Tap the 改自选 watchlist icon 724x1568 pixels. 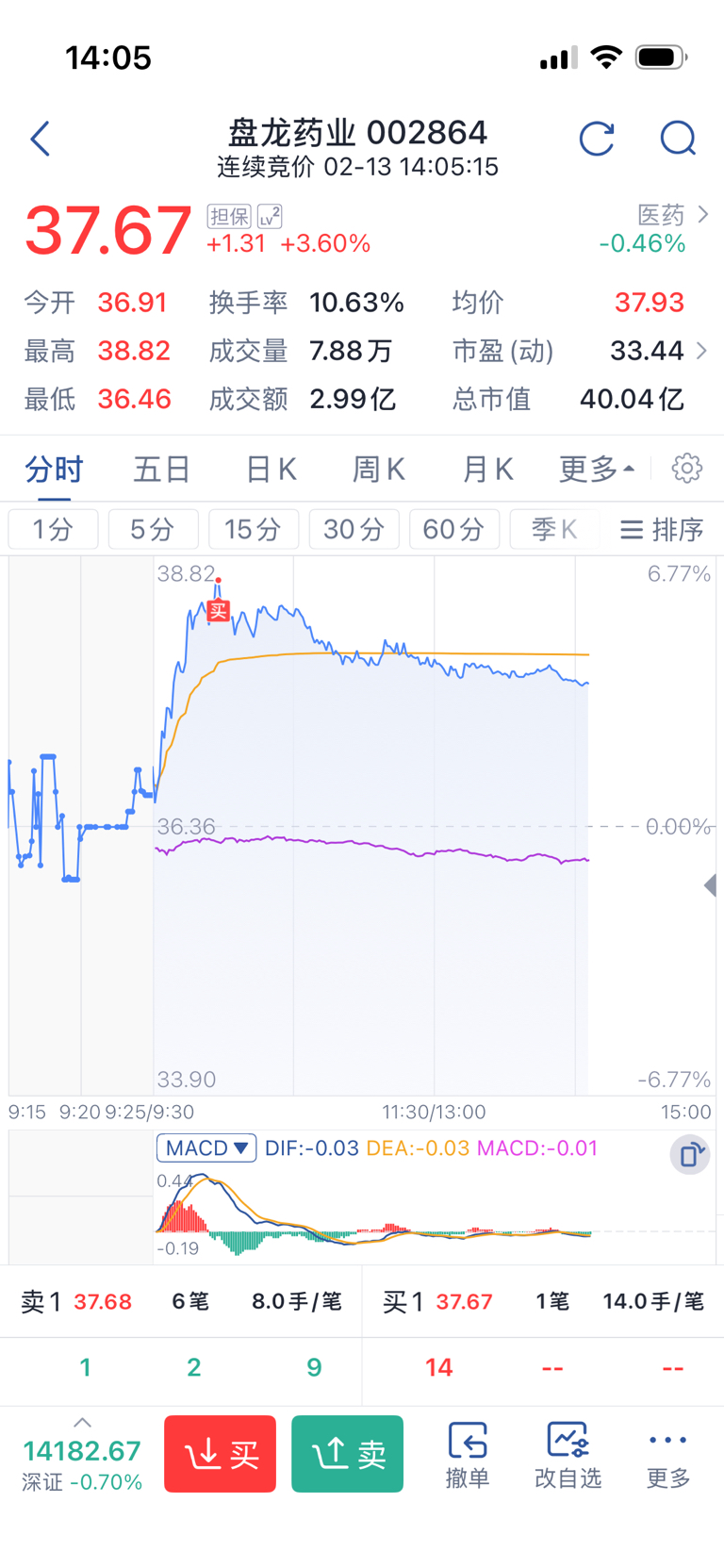(568, 1455)
